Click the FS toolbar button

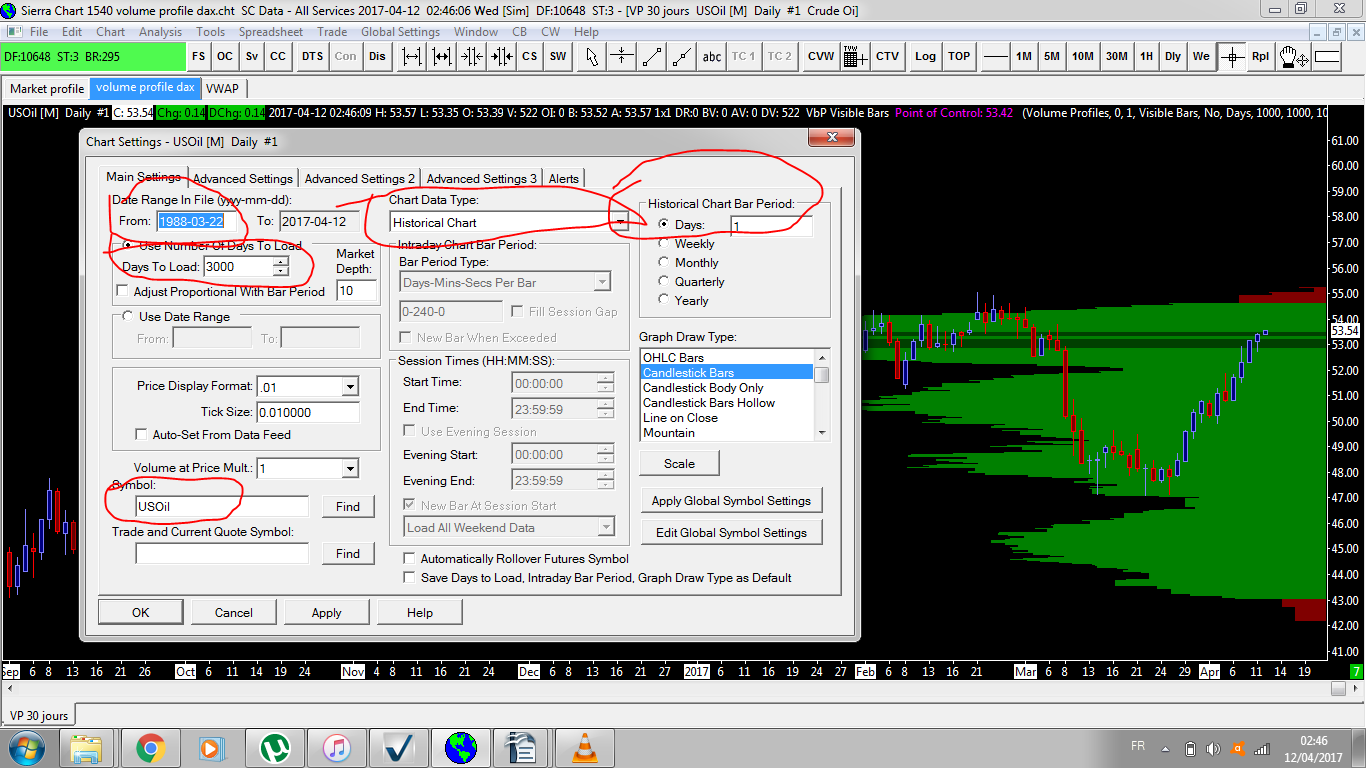(199, 56)
